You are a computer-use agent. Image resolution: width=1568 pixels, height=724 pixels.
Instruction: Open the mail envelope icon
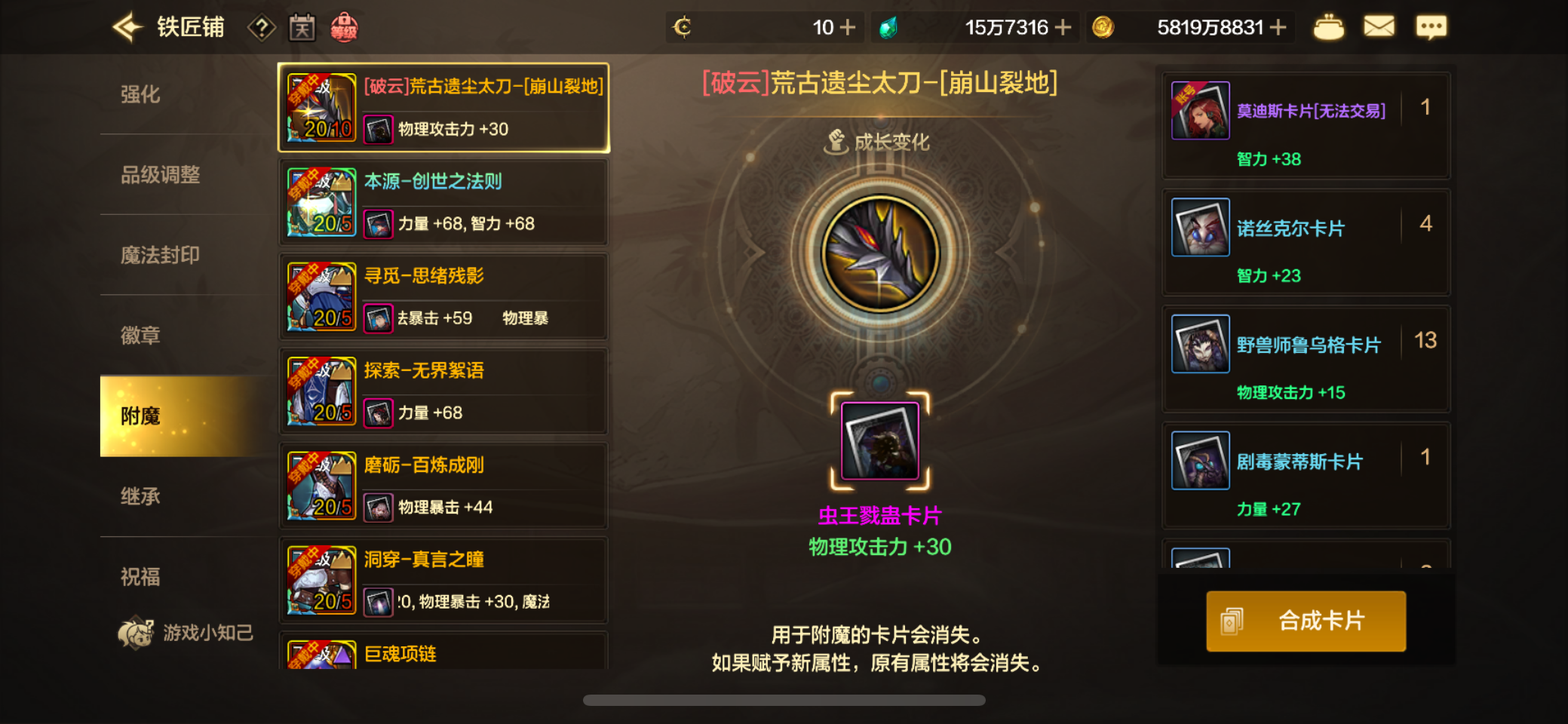1379,27
